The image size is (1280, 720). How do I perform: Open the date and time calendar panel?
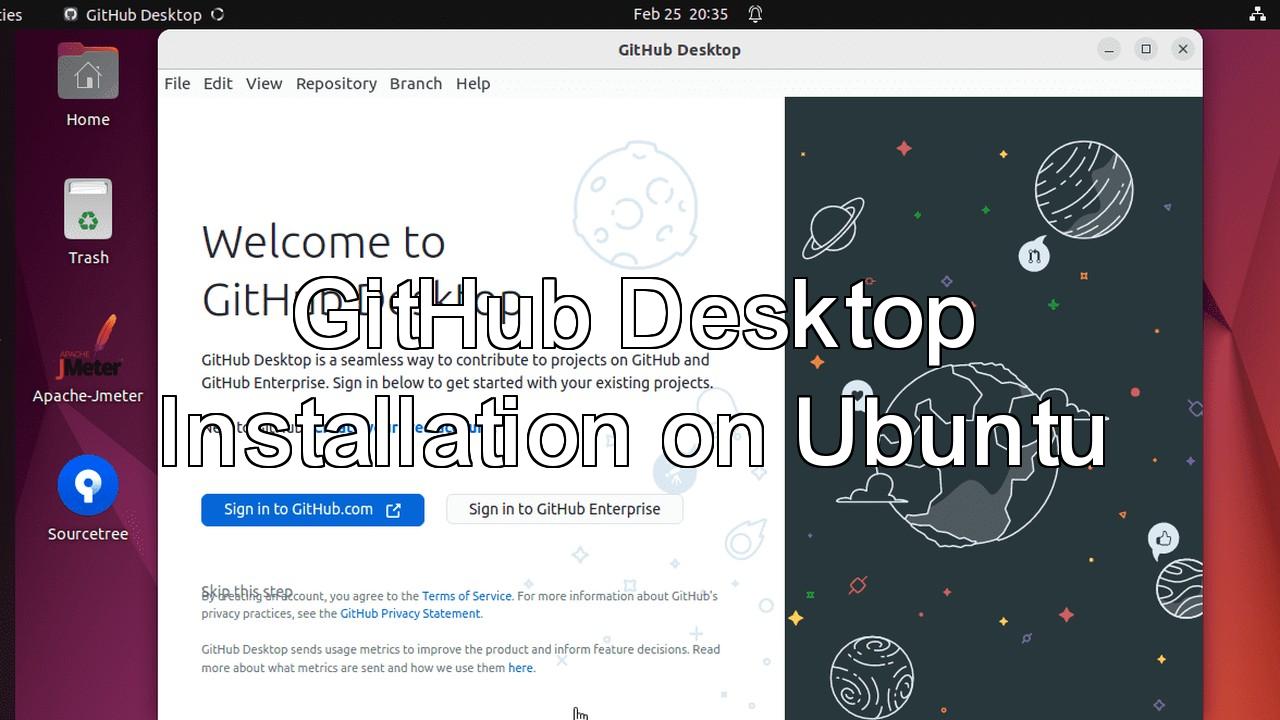pos(680,14)
